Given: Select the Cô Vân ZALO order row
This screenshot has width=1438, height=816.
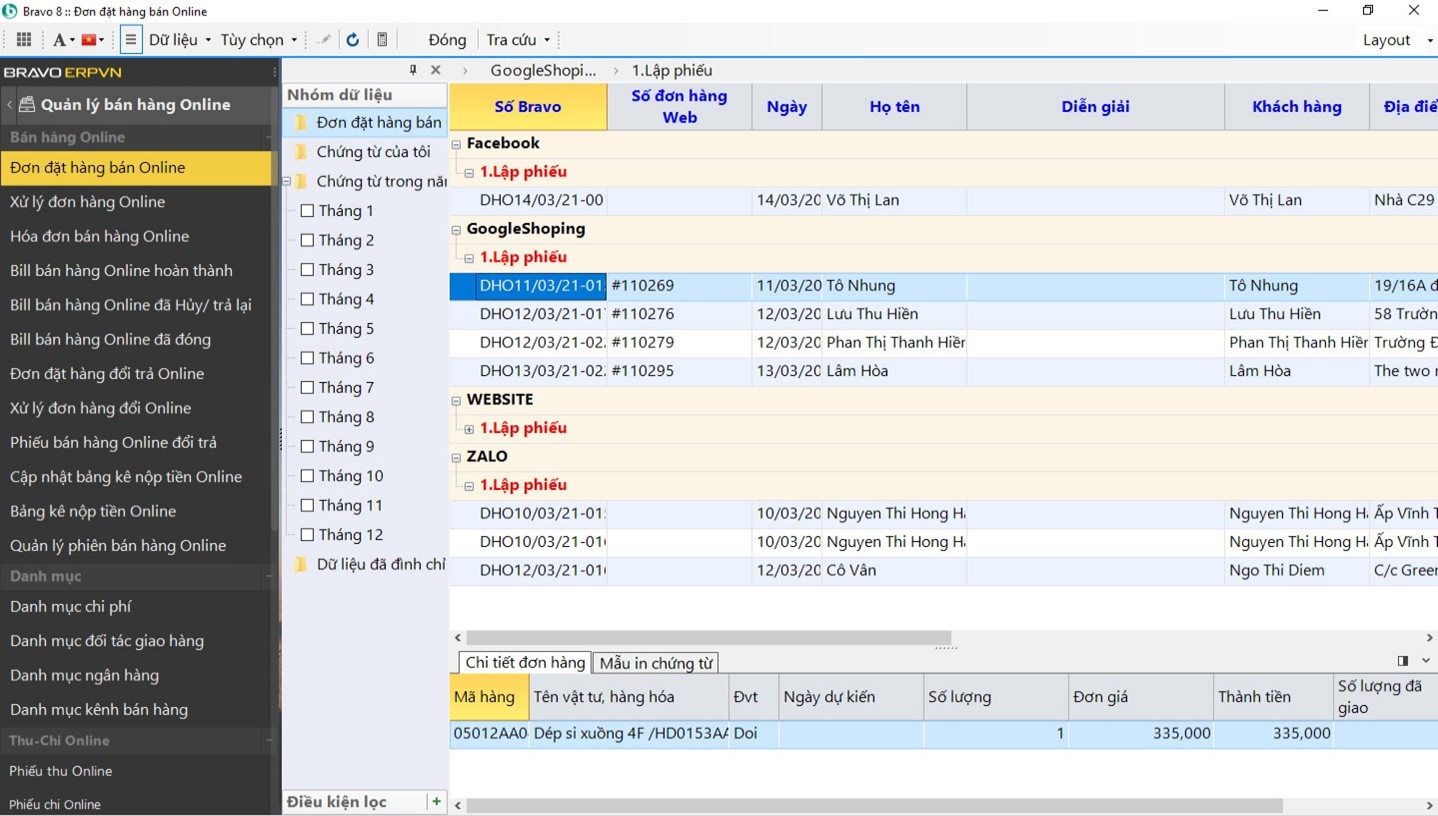Looking at the screenshot, I should (943, 571).
